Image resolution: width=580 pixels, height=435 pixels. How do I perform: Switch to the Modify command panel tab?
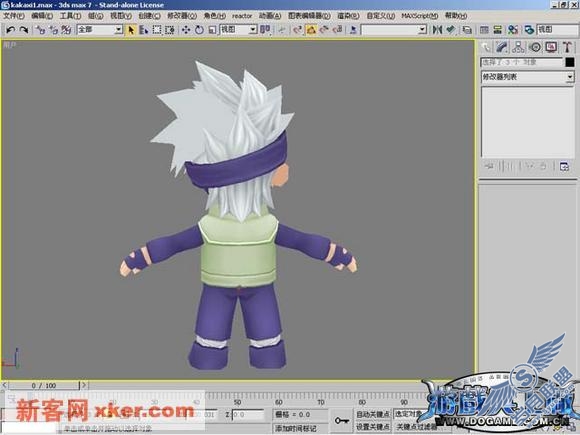pos(502,47)
